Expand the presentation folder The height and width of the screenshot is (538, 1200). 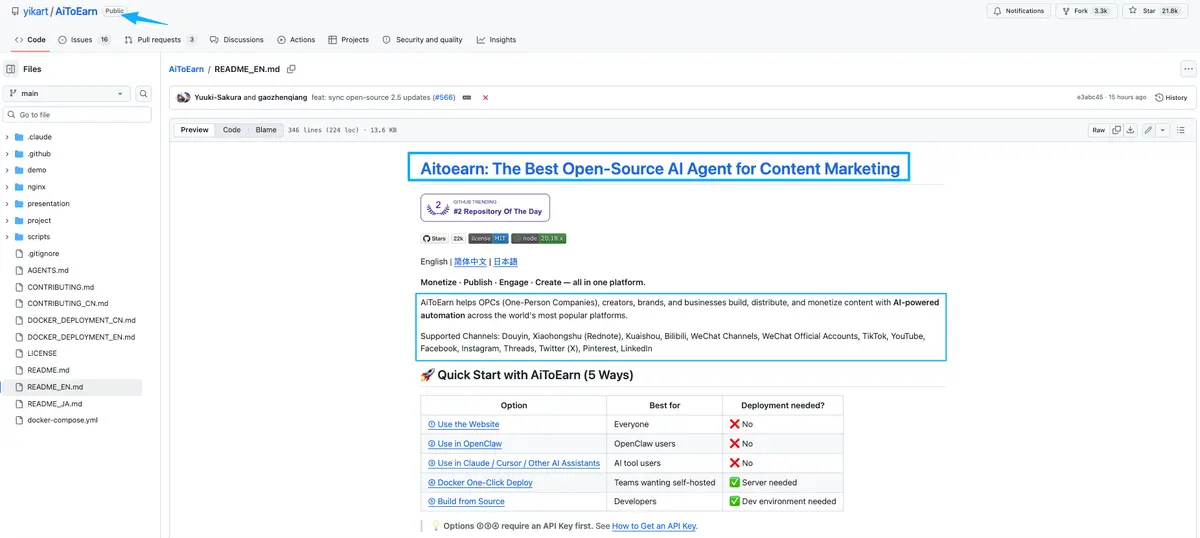pyautogui.click(x=7, y=204)
